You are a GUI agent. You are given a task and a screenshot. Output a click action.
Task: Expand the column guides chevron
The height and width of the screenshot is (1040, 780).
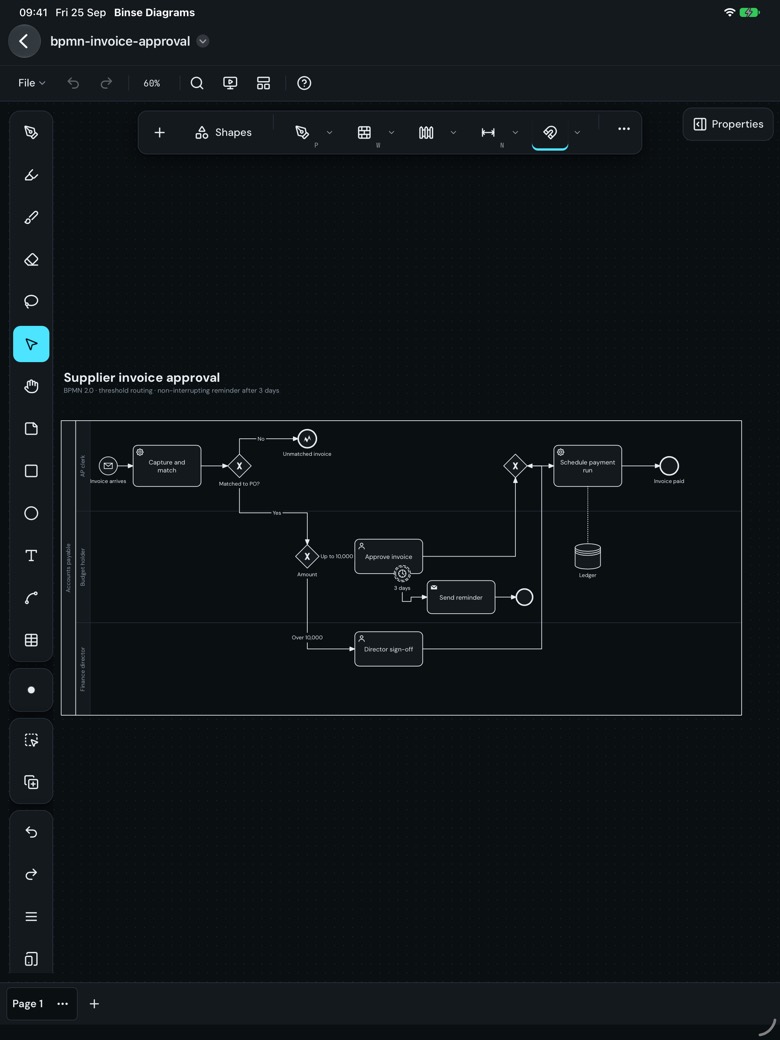point(453,133)
